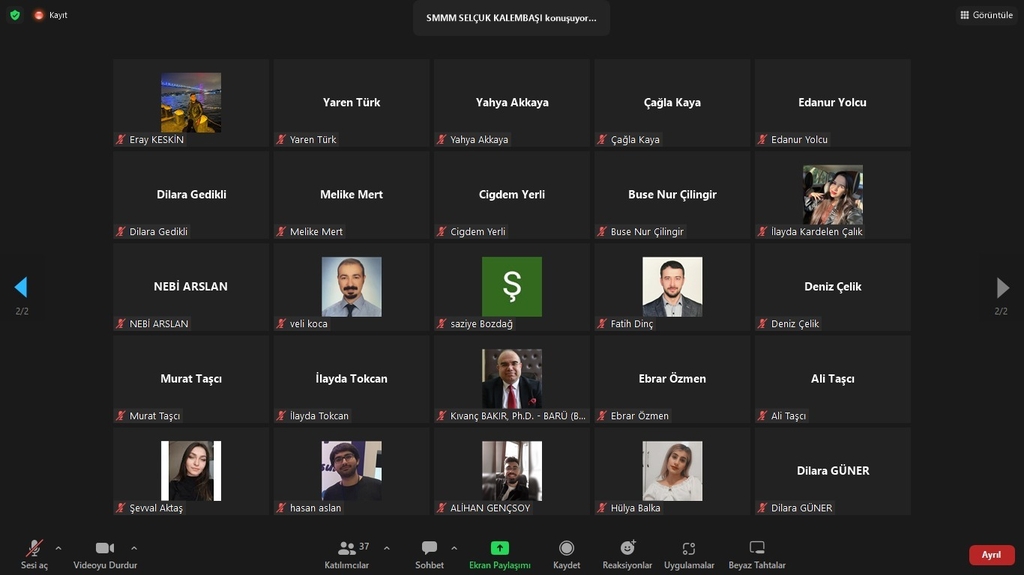1024x575 pixels.
Task: Open the Görüntüle view menu
Action: click(986, 14)
